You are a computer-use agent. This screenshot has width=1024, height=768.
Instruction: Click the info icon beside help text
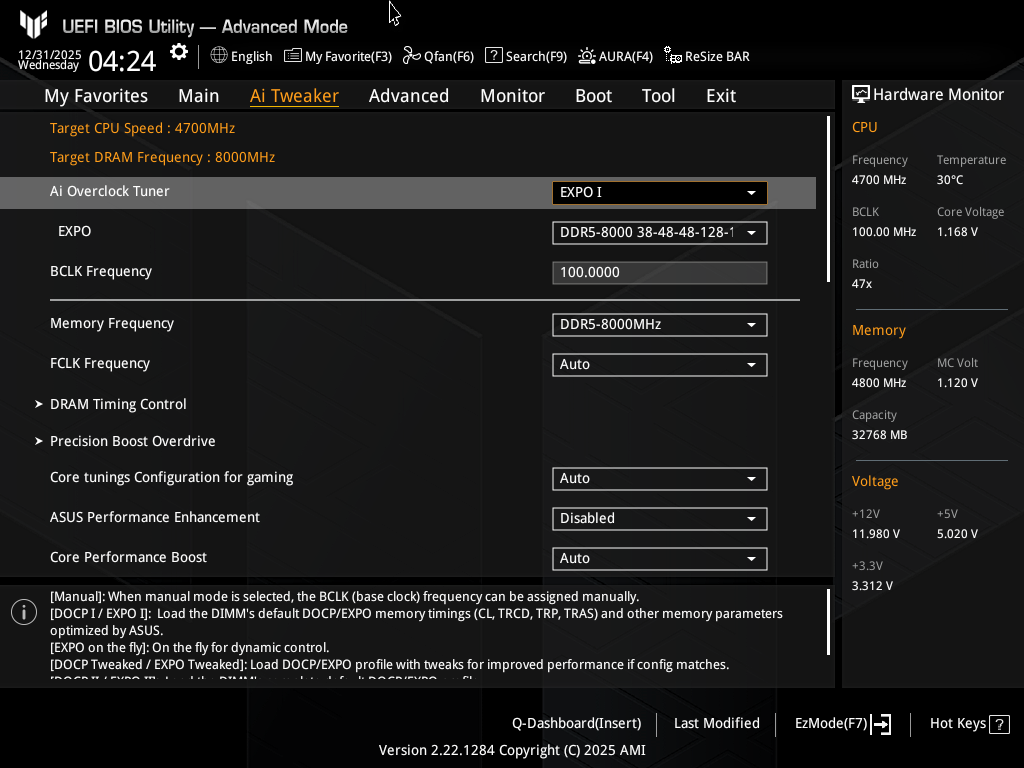point(24,612)
